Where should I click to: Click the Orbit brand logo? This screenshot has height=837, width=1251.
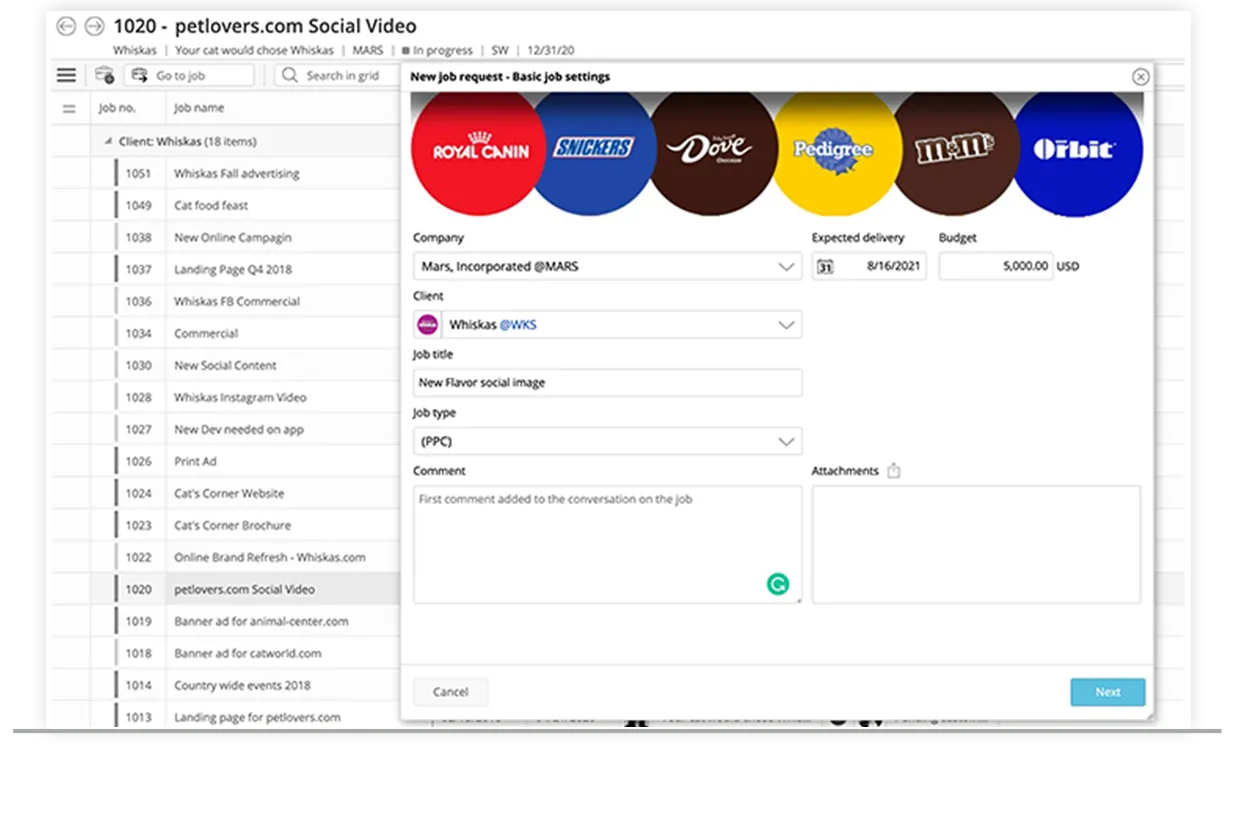[x=1078, y=150]
